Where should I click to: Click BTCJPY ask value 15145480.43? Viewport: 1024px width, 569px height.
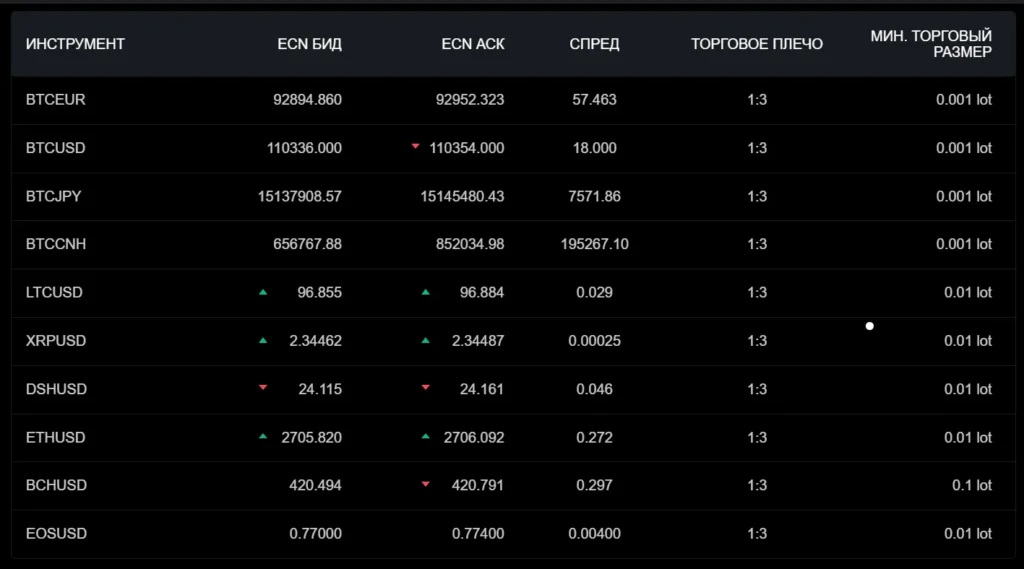point(462,197)
